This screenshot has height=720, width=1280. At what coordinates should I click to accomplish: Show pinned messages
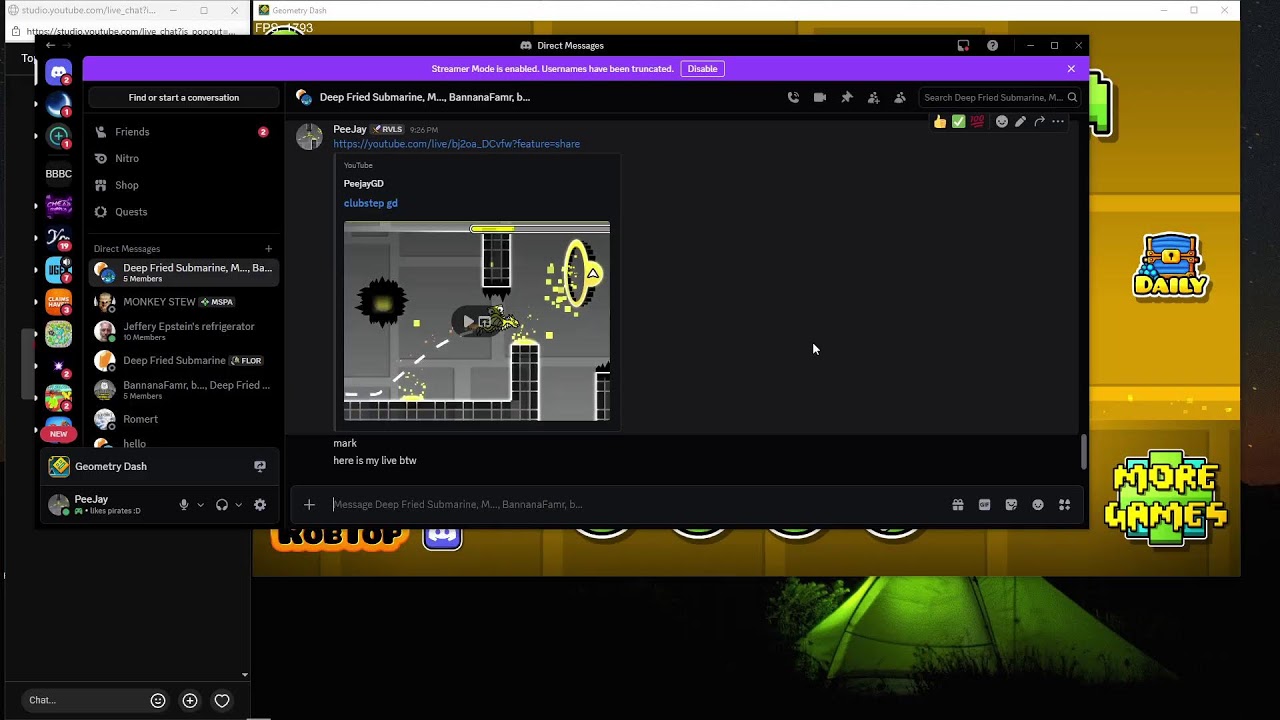(x=847, y=97)
